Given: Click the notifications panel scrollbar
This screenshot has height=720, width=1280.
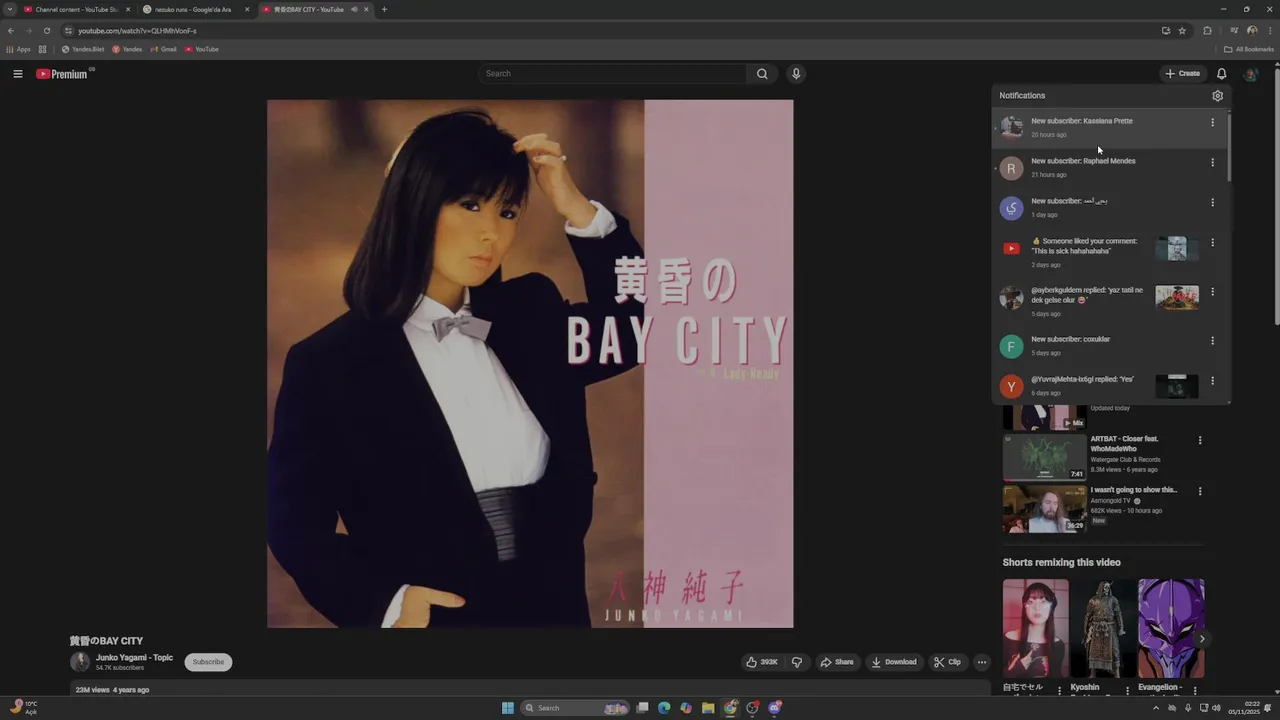Looking at the screenshot, I should (x=1229, y=147).
